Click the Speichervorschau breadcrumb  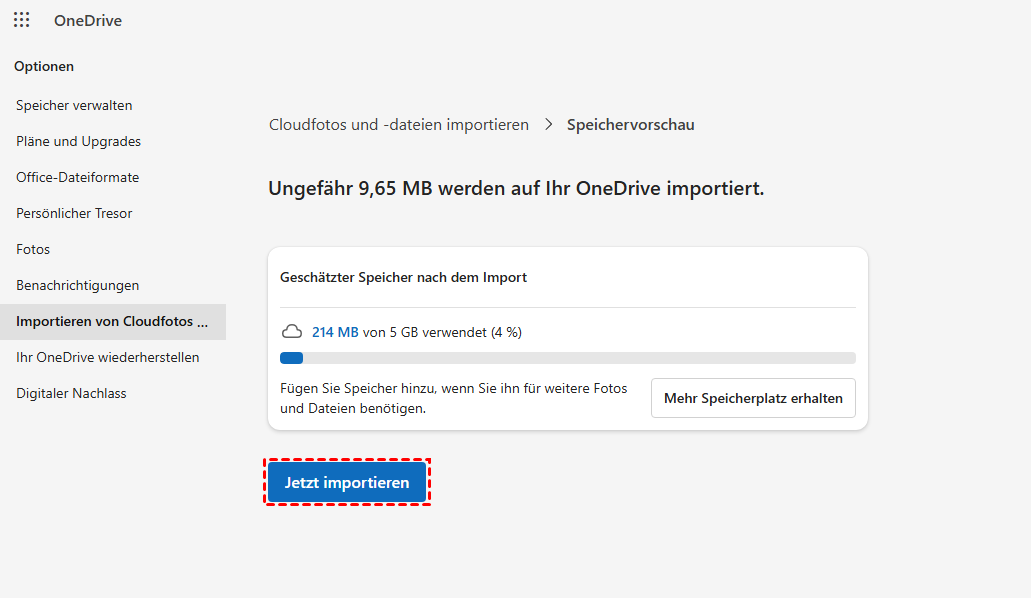pos(630,125)
